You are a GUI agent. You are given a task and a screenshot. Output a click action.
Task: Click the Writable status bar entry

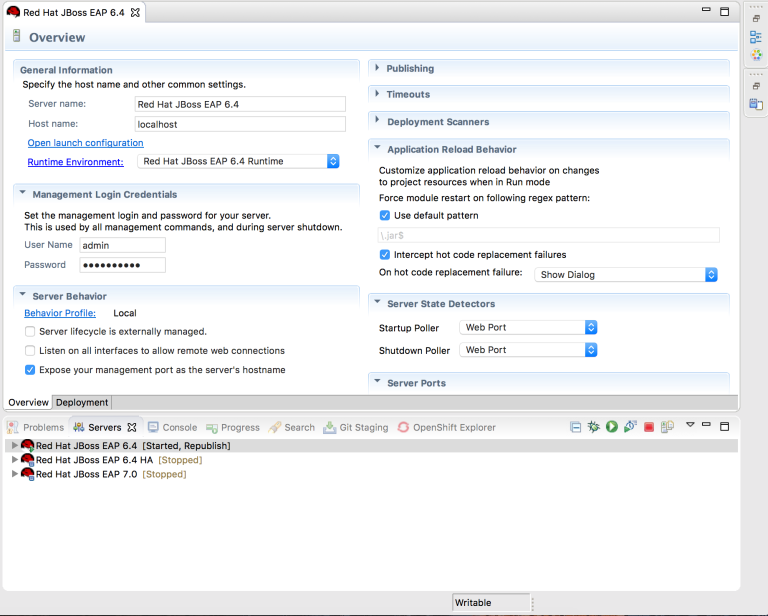pyautogui.click(x=491, y=603)
